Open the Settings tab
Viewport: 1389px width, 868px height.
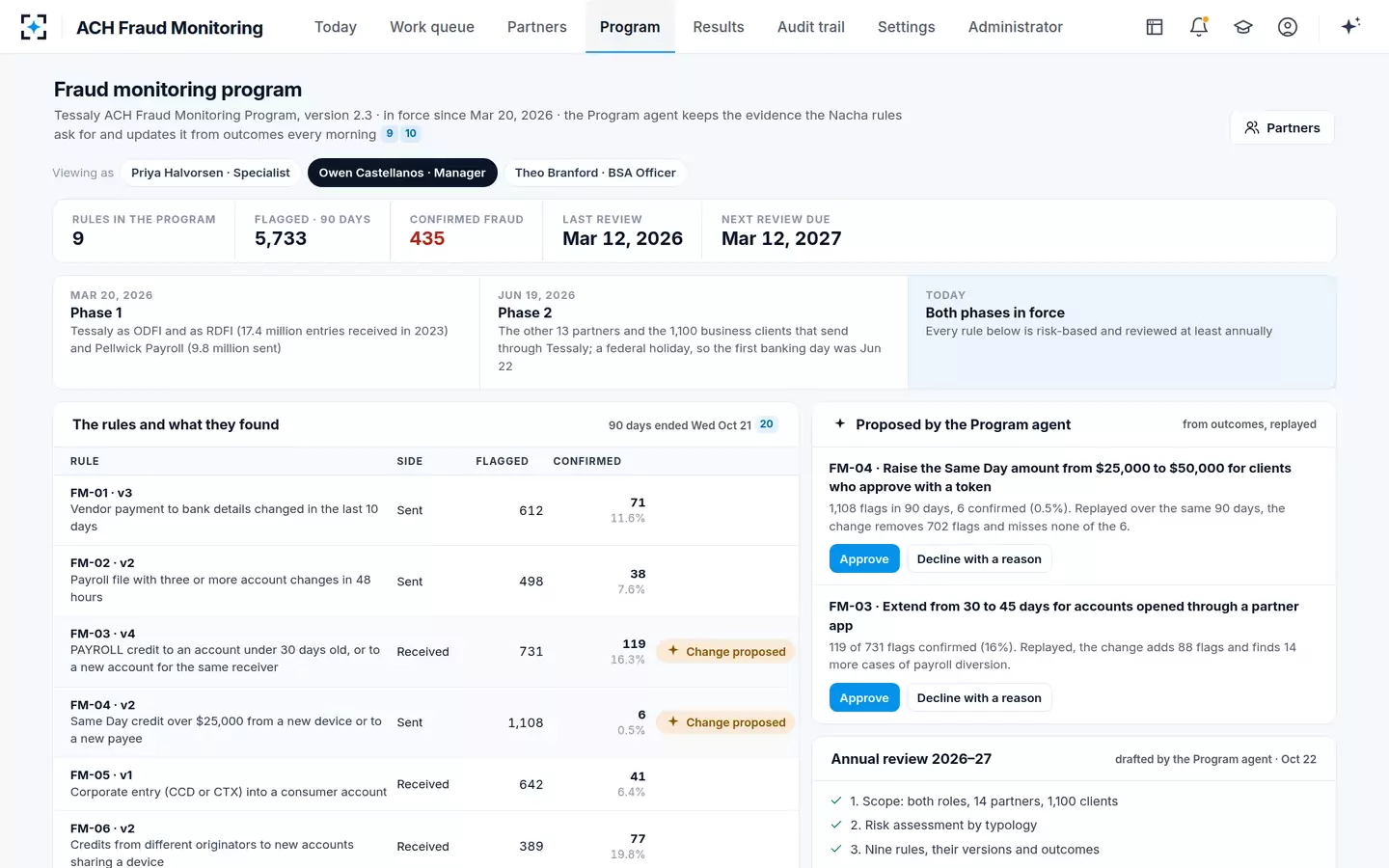coord(907,27)
